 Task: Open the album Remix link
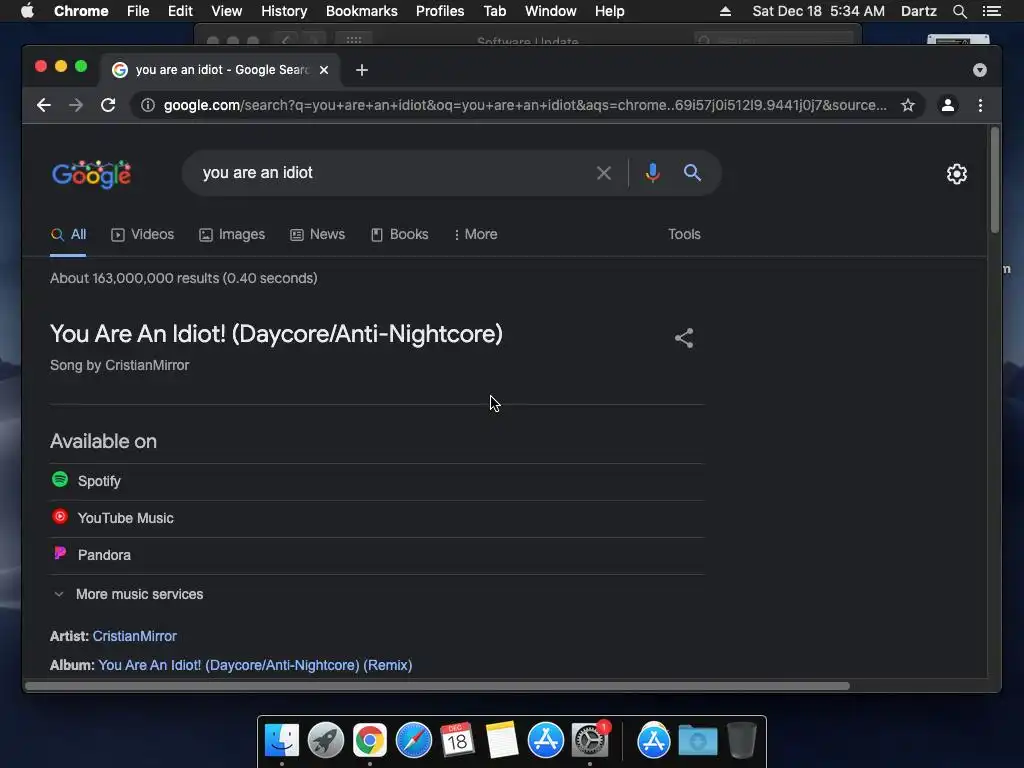[255, 665]
